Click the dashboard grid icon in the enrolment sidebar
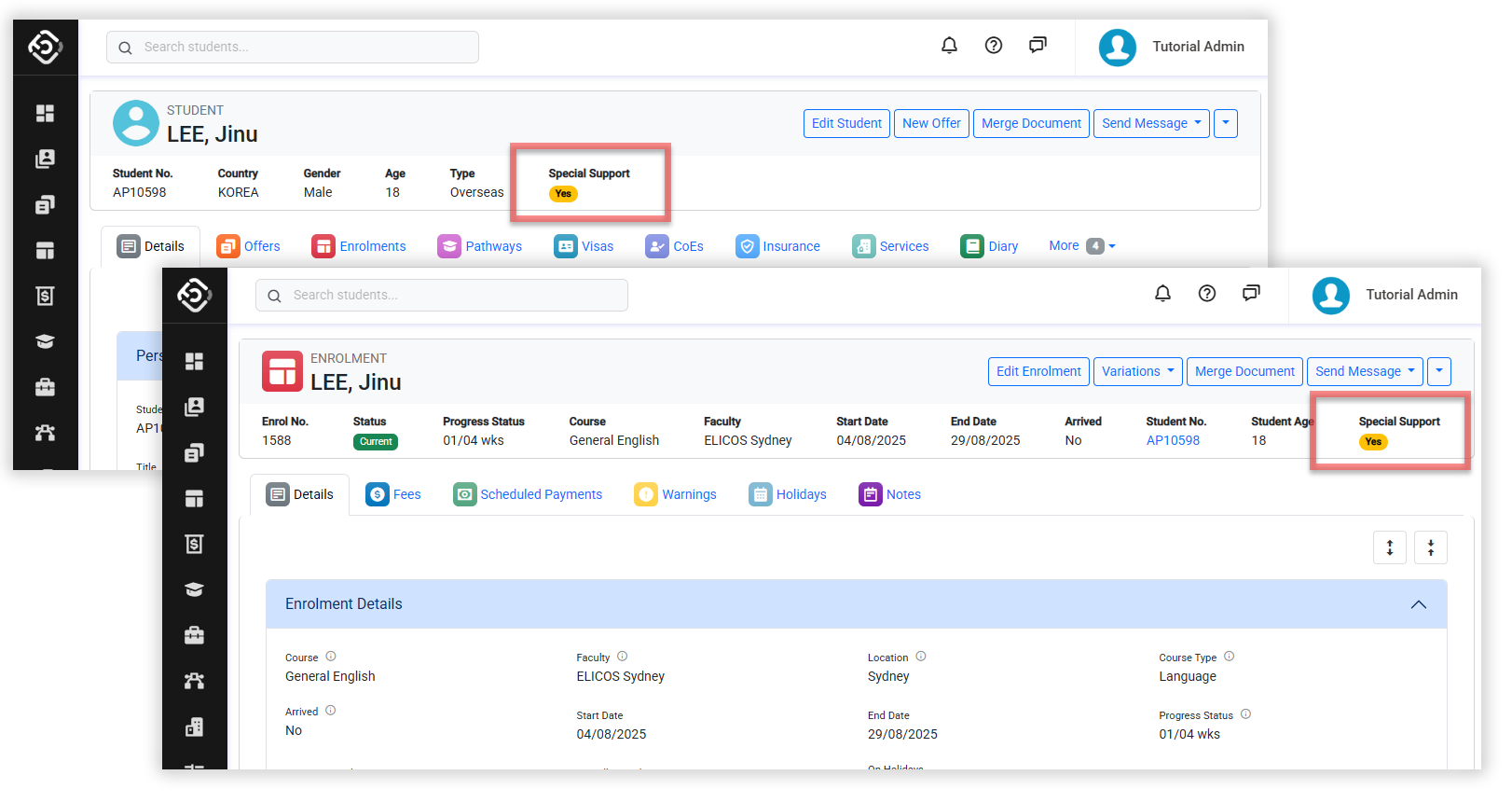 pos(194,361)
